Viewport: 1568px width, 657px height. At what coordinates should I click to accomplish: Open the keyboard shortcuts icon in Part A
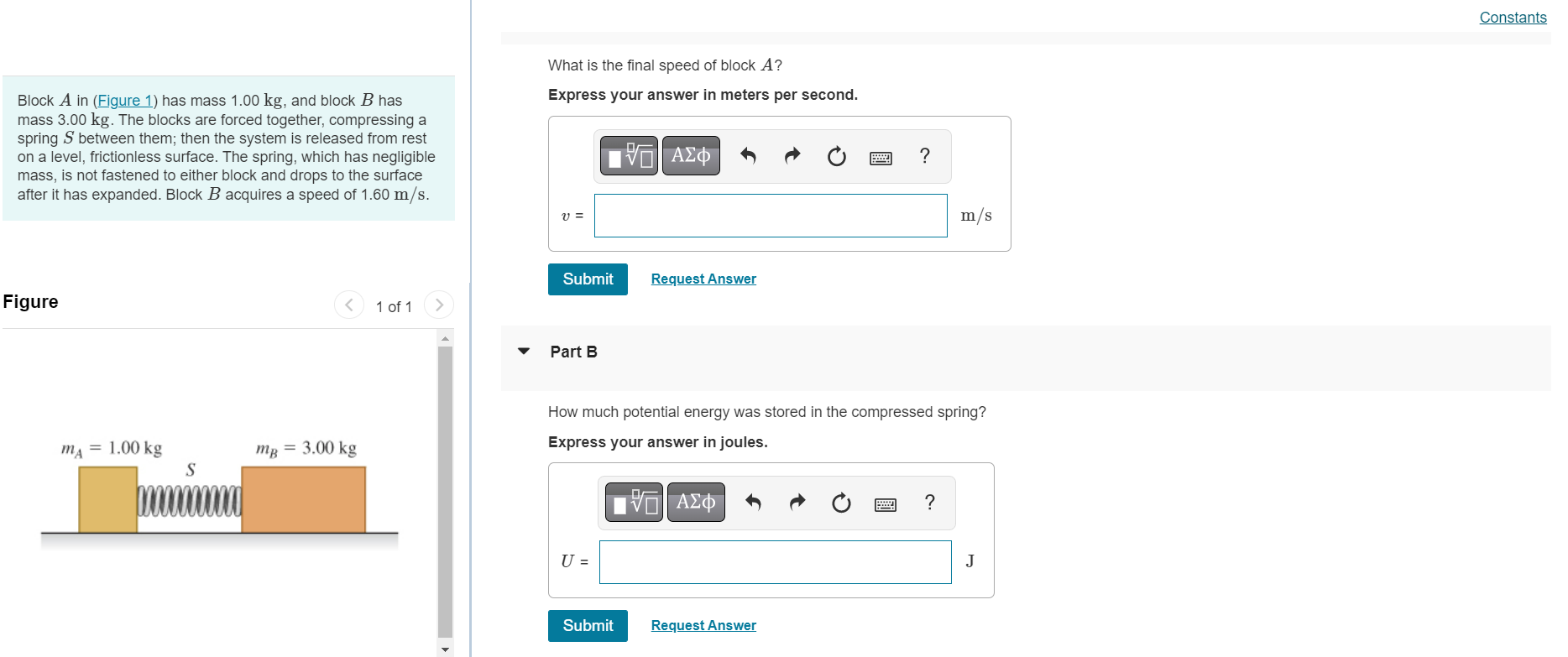(x=881, y=157)
